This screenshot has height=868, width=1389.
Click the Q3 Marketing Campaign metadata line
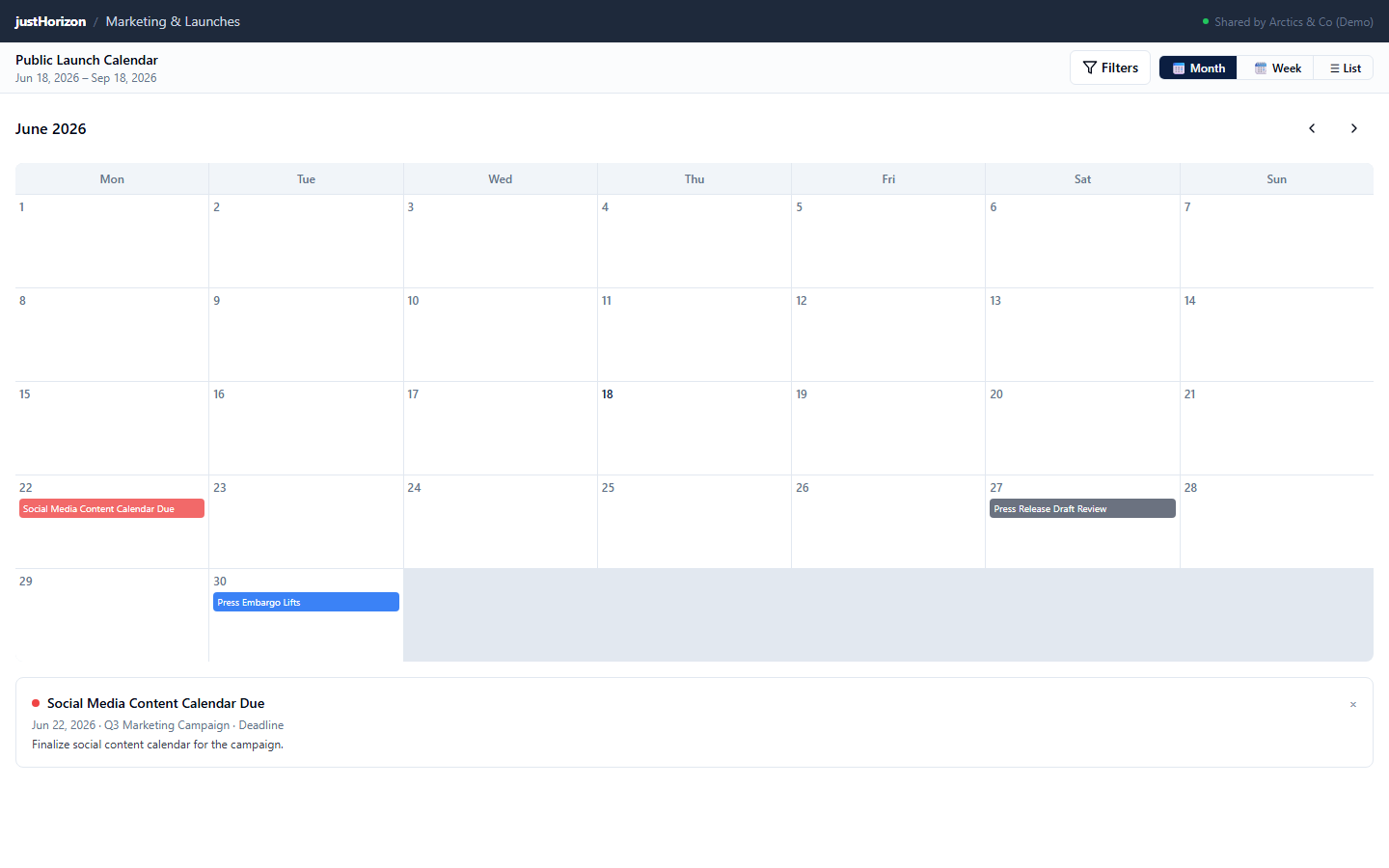(x=157, y=725)
